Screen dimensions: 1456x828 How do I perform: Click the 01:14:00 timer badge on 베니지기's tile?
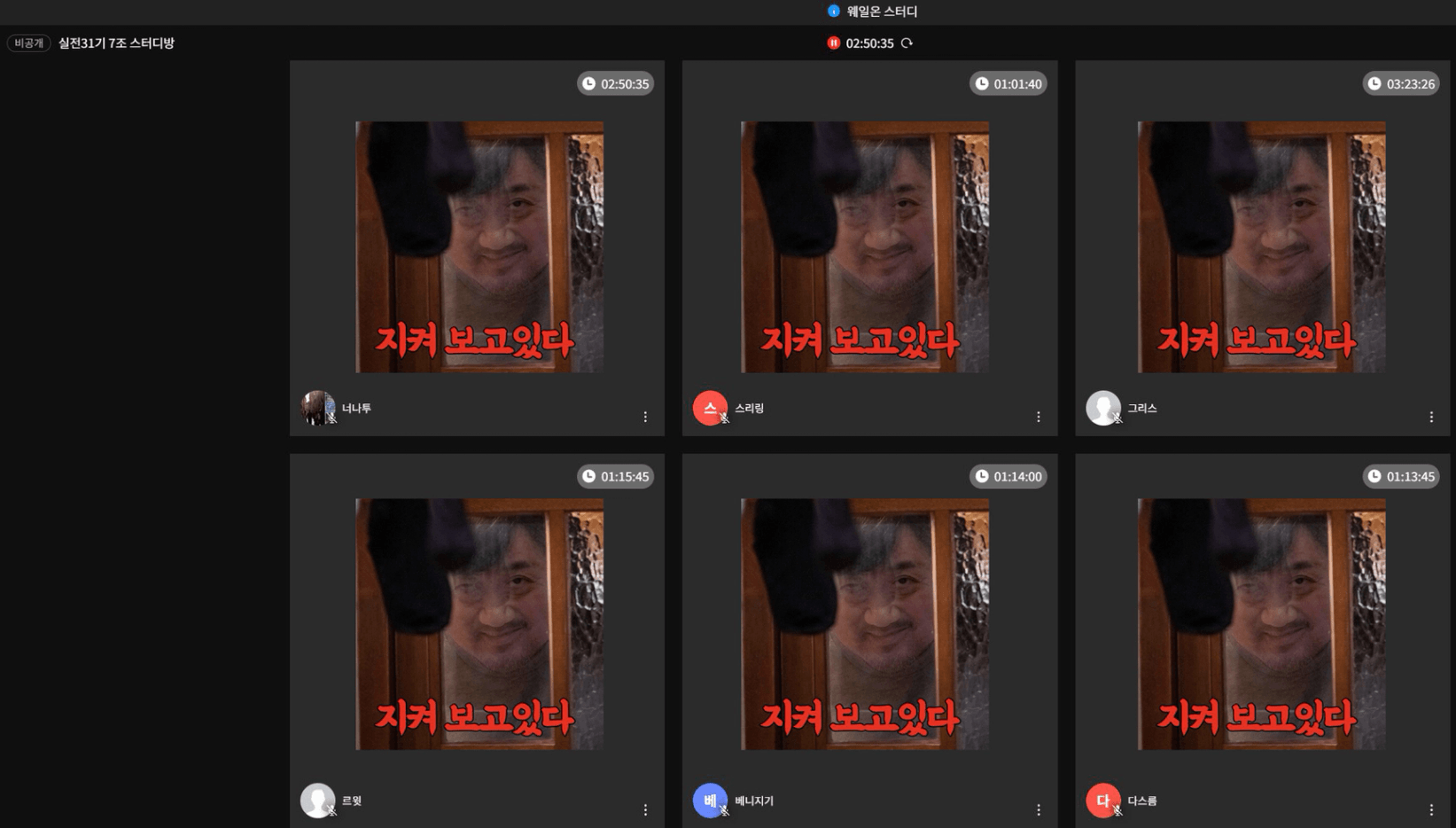pyautogui.click(x=1008, y=476)
